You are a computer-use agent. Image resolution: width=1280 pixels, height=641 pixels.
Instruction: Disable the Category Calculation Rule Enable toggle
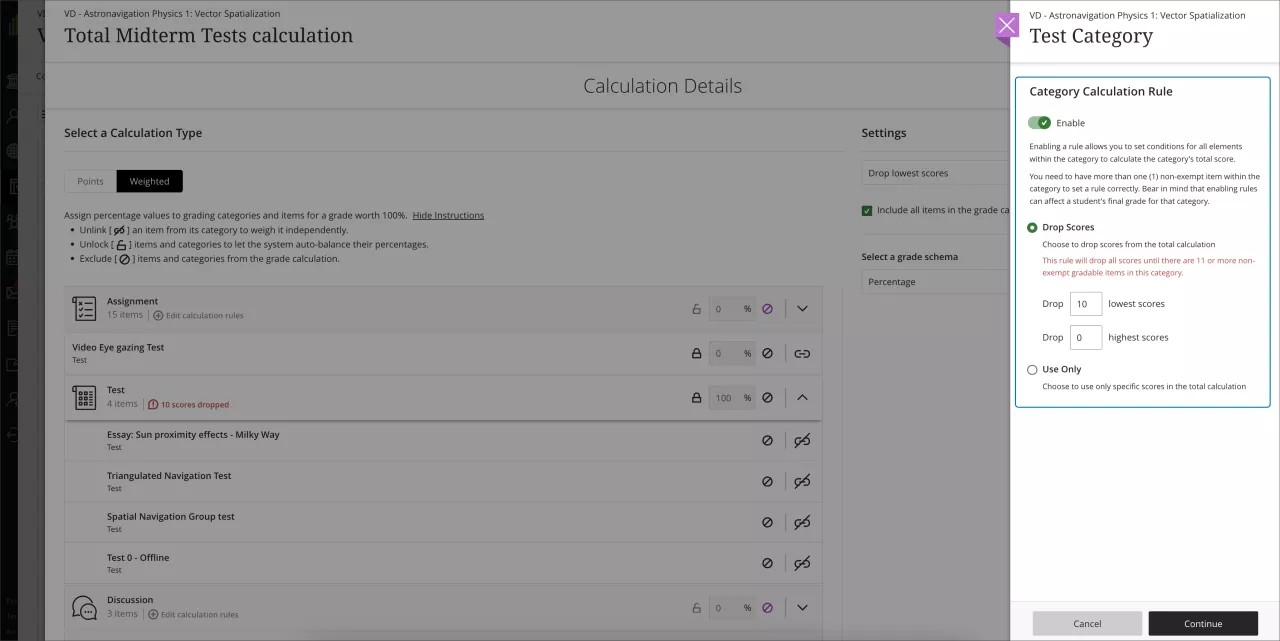click(x=1039, y=122)
